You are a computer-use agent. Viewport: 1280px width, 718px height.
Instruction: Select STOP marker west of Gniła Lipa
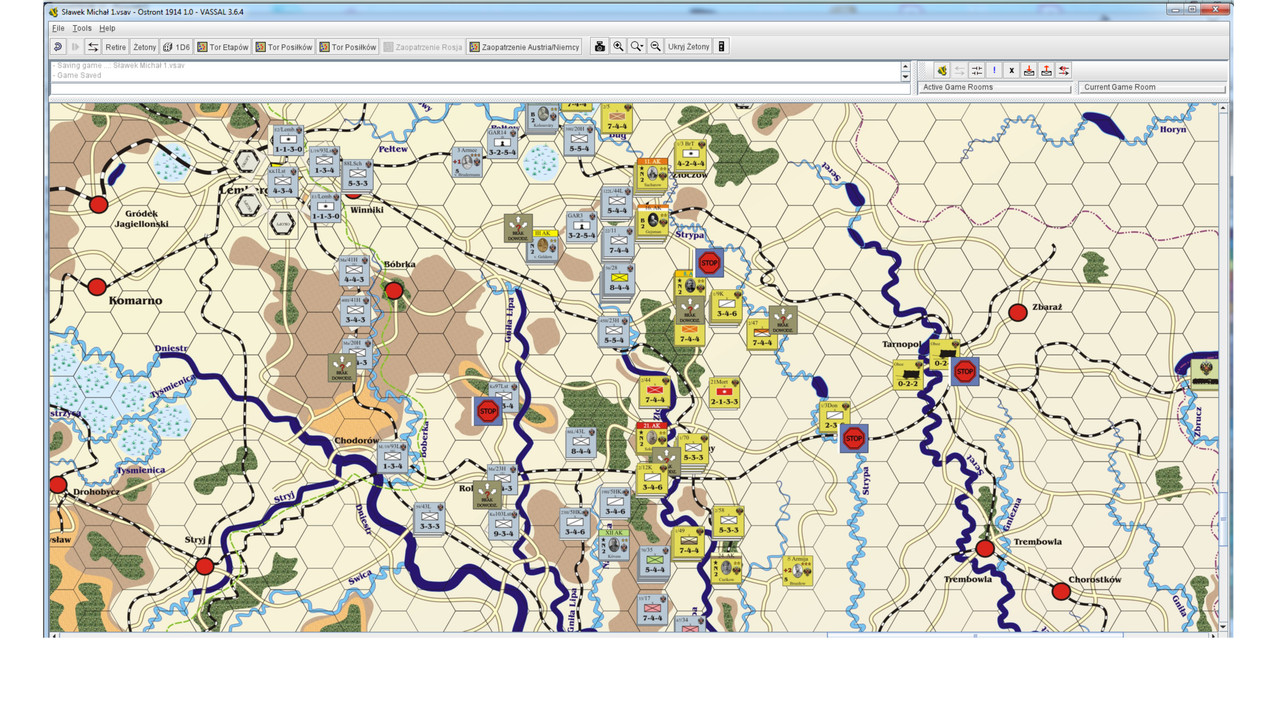click(x=487, y=410)
